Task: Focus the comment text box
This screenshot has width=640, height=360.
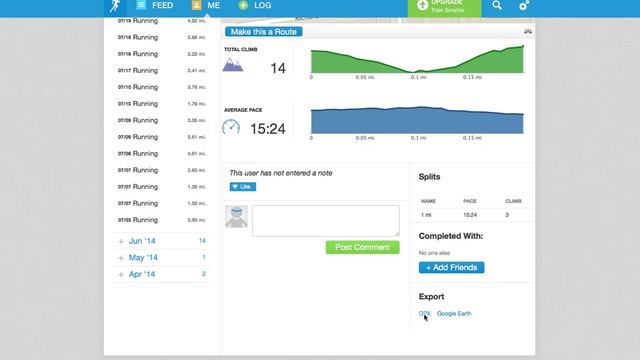Action: [x=326, y=221]
